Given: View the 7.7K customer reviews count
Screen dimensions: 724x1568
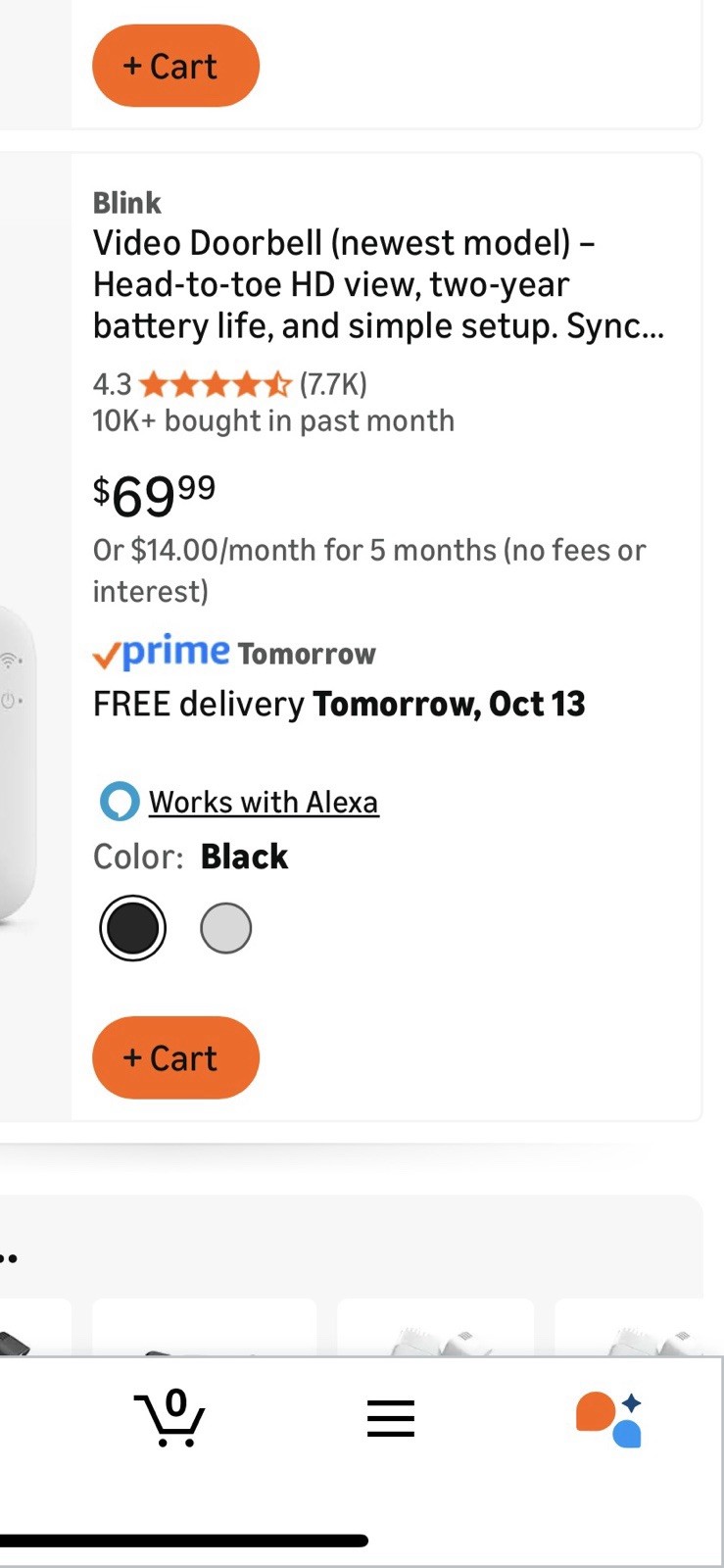Looking at the screenshot, I should [x=333, y=383].
